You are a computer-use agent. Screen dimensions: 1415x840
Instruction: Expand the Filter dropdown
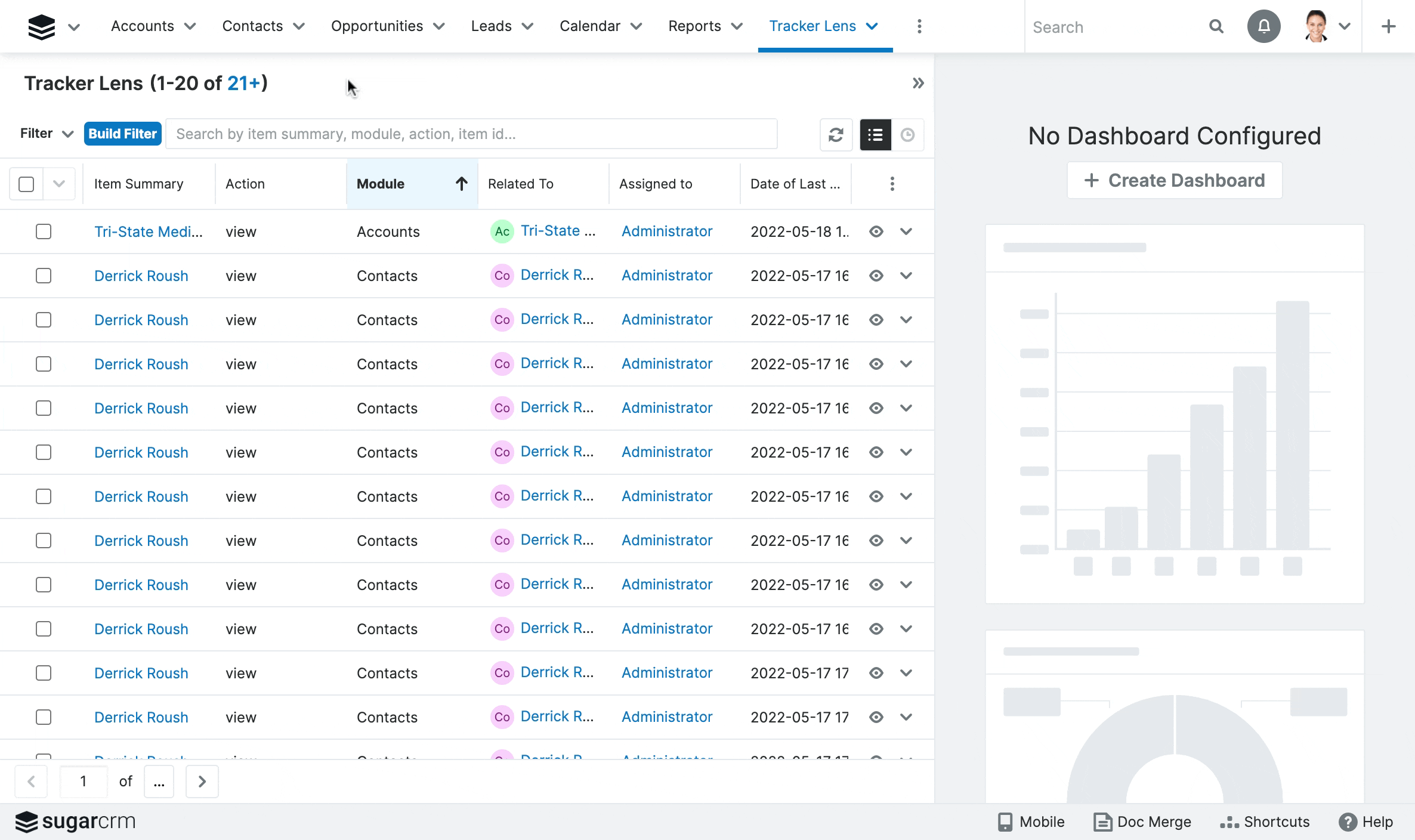pyautogui.click(x=47, y=134)
